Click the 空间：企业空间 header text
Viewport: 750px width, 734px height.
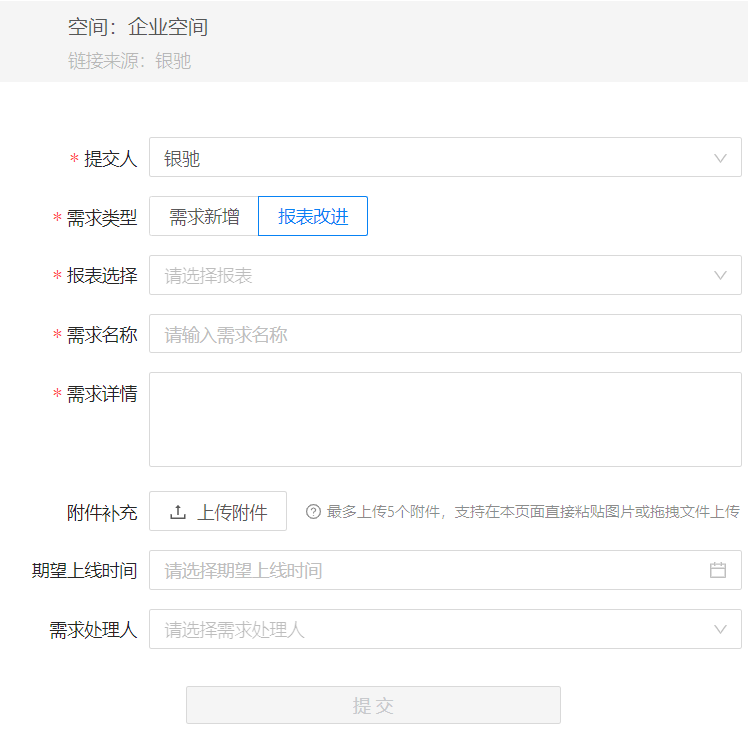(138, 27)
